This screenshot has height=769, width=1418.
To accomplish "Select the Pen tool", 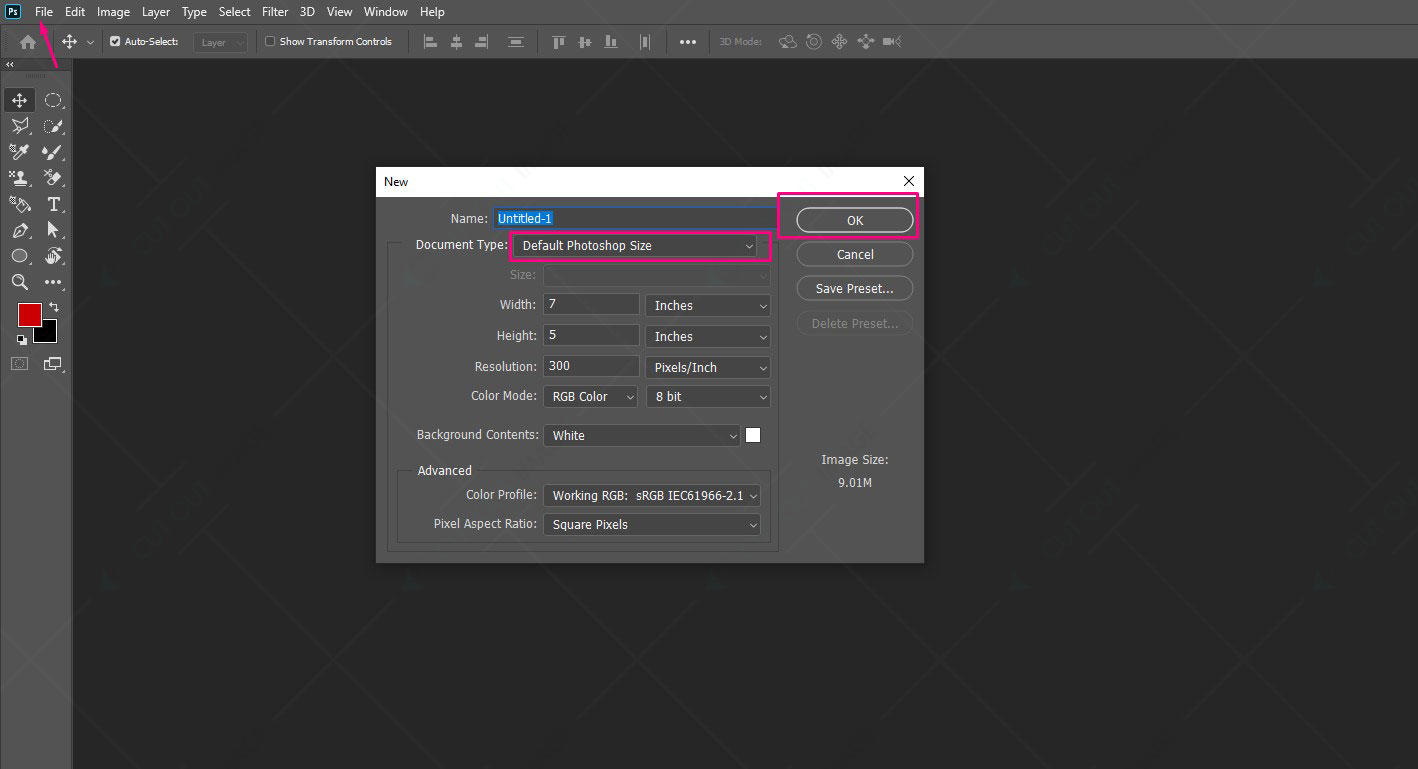I will pos(19,230).
